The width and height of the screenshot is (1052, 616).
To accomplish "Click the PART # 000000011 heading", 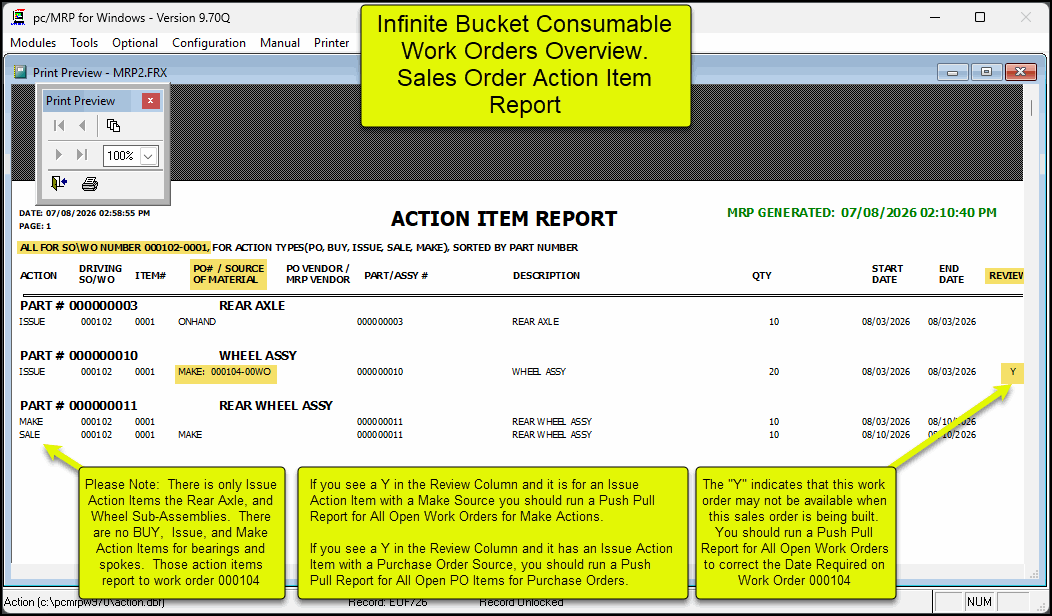I will [x=78, y=405].
